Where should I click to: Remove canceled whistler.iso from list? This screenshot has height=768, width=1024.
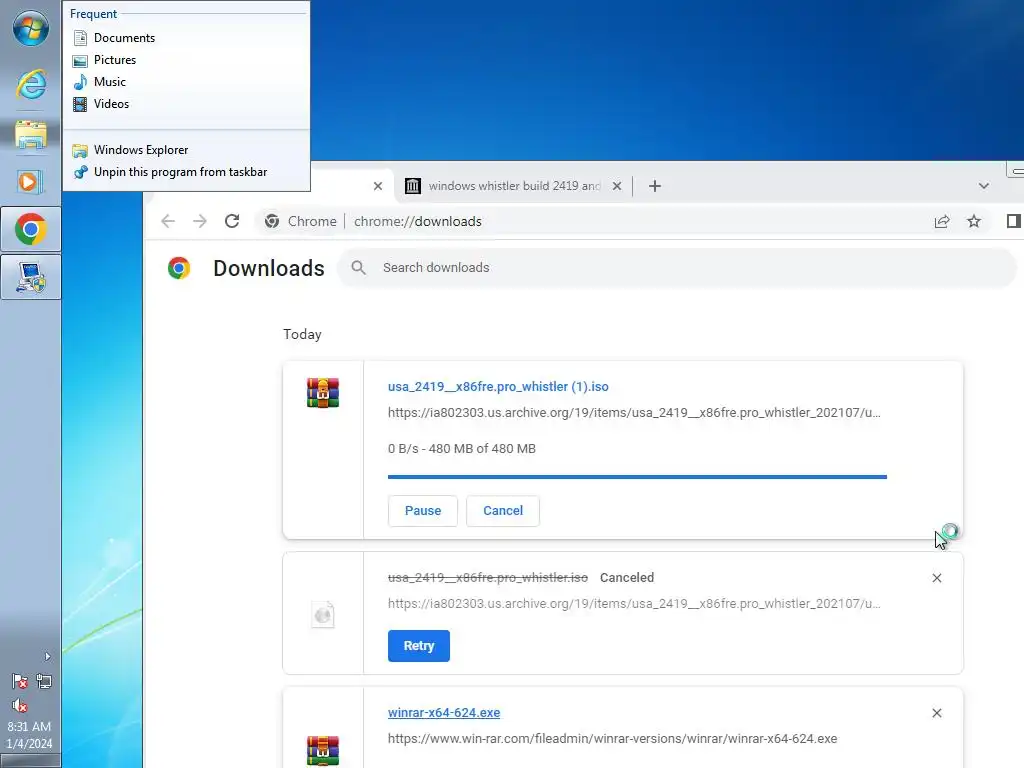point(936,578)
